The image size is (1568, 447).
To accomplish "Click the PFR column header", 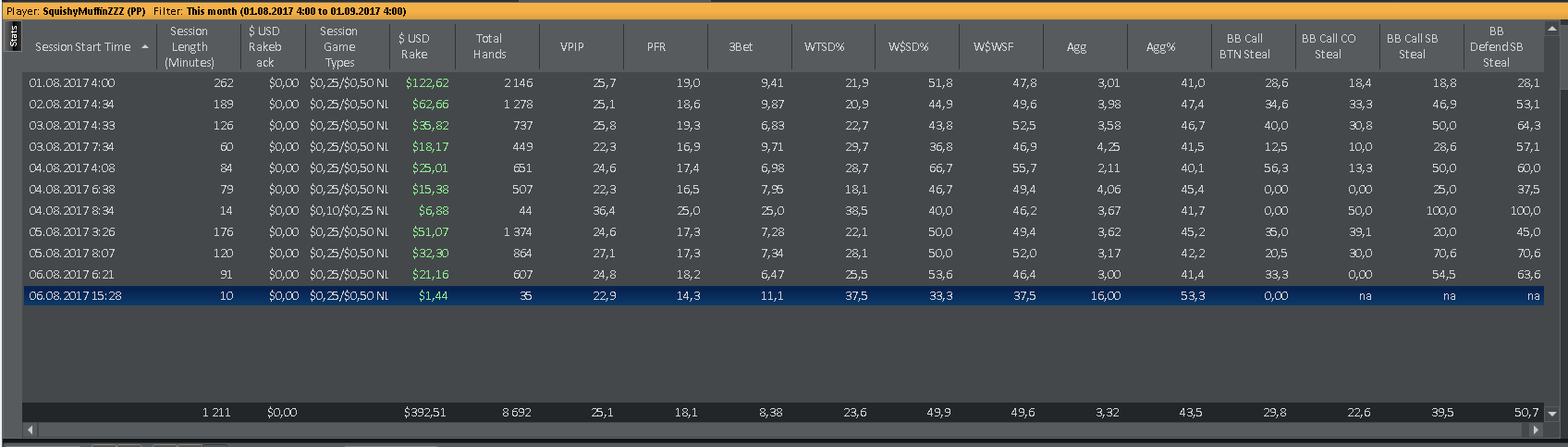I will [656, 46].
